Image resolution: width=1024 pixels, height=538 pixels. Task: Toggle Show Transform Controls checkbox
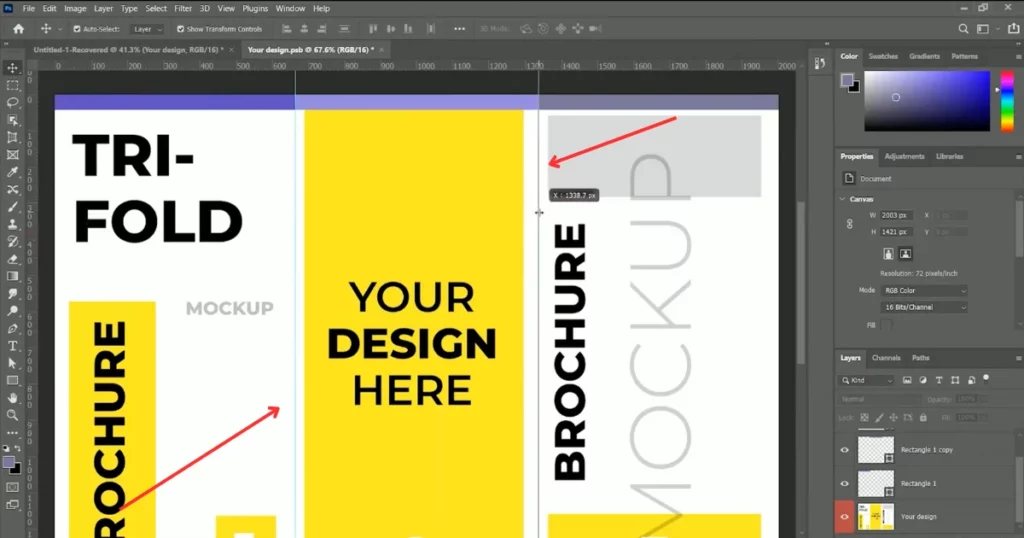point(180,29)
